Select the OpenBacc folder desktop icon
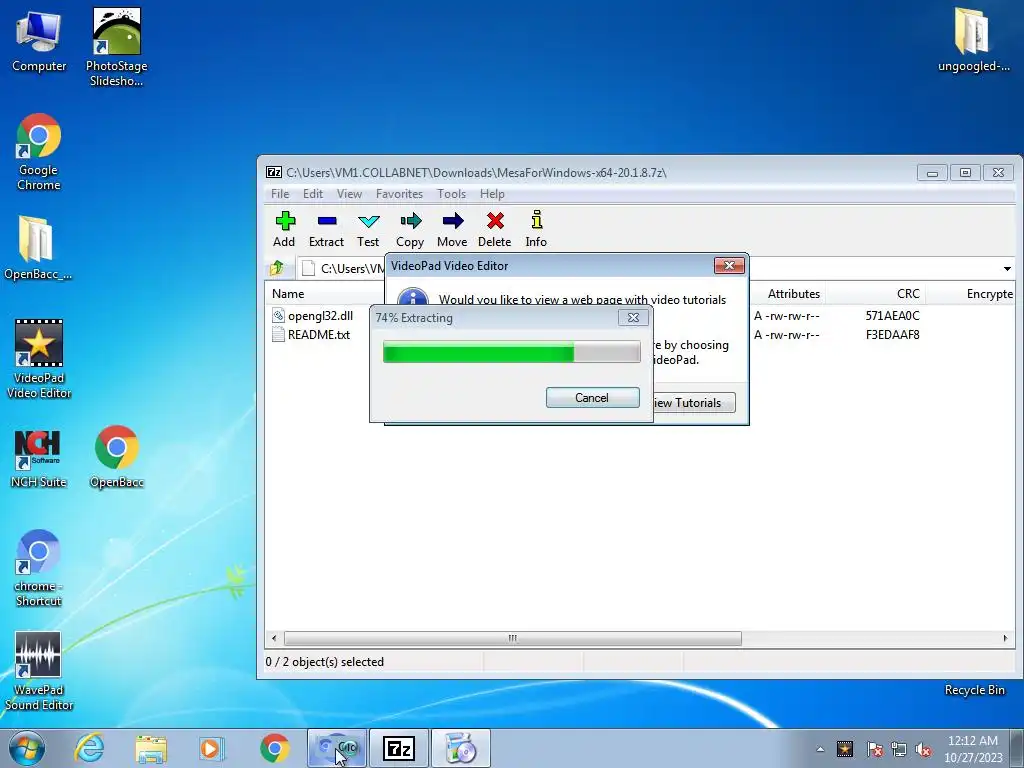This screenshot has width=1024, height=768. [x=37, y=248]
